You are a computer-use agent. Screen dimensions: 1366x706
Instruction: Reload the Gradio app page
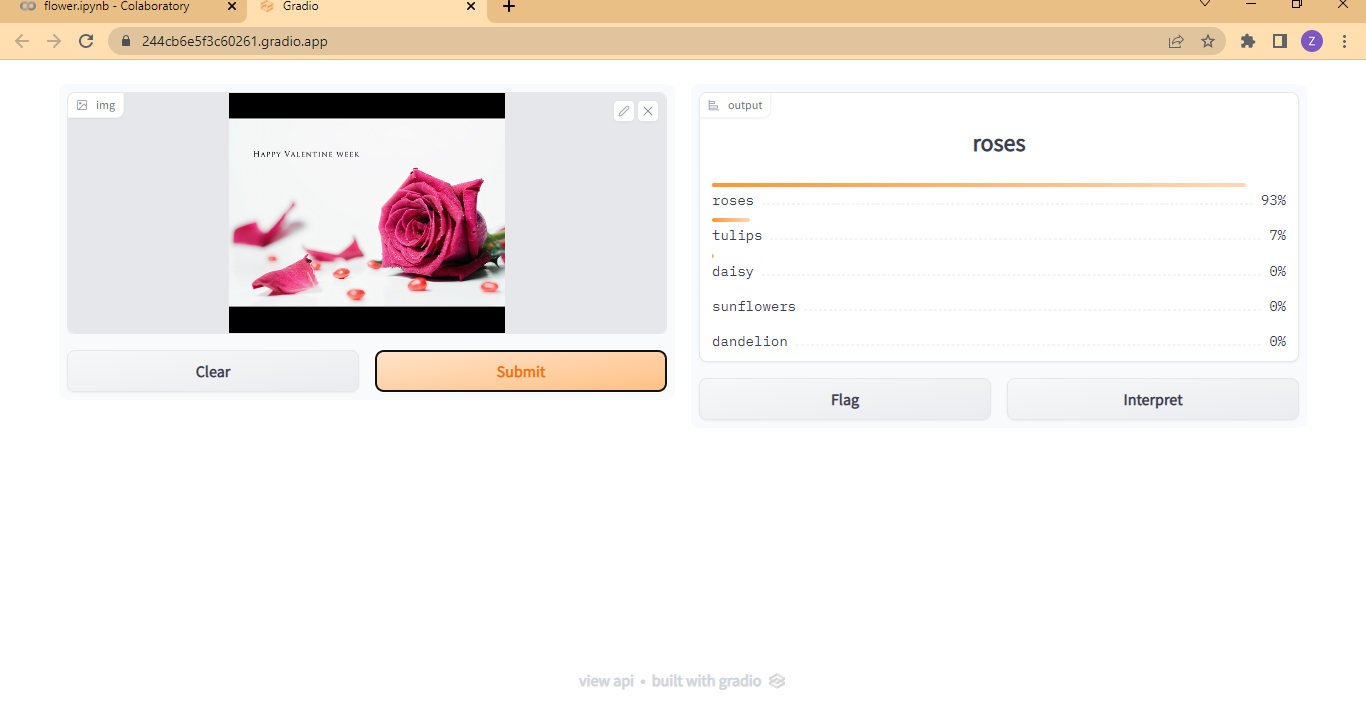[x=86, y=41]
